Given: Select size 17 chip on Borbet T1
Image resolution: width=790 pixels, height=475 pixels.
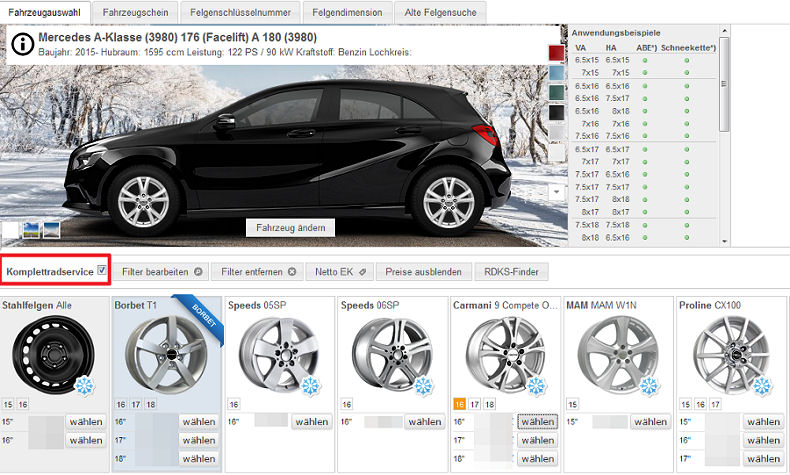Looking at the screenshot, I should [136, 404].
